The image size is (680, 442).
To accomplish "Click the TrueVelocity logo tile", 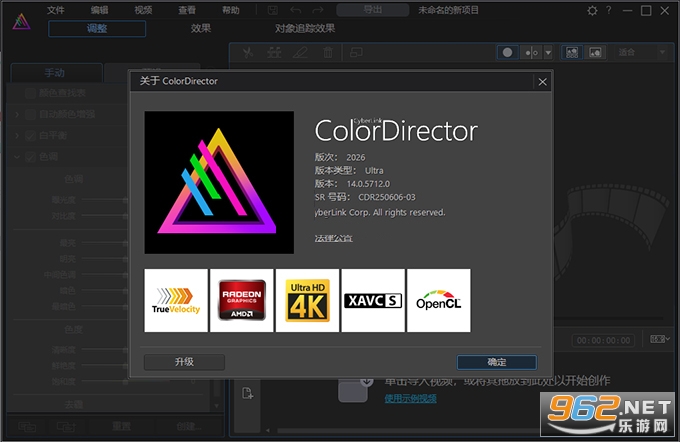I will 176,300.
